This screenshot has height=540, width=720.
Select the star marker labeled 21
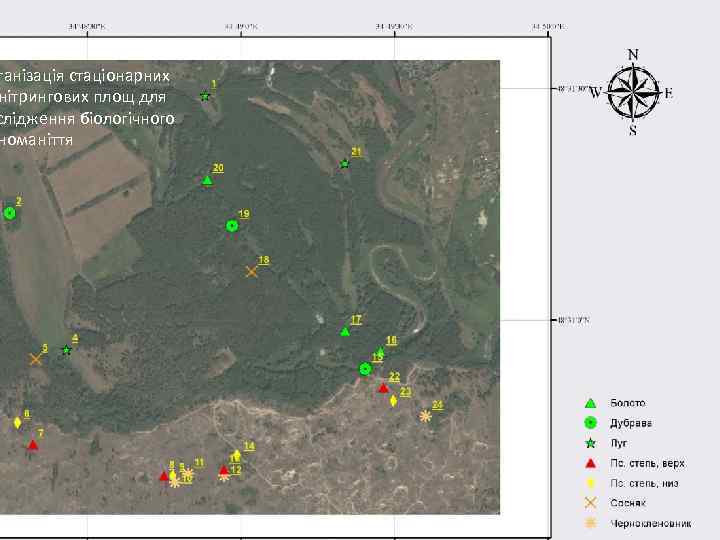pyautogui.click(x=345, y=163)
